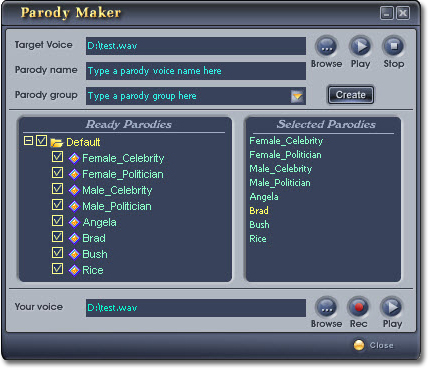The image size is (428, 368).
Task: Browse for Your voice file
Action: (x=326, y=308)
